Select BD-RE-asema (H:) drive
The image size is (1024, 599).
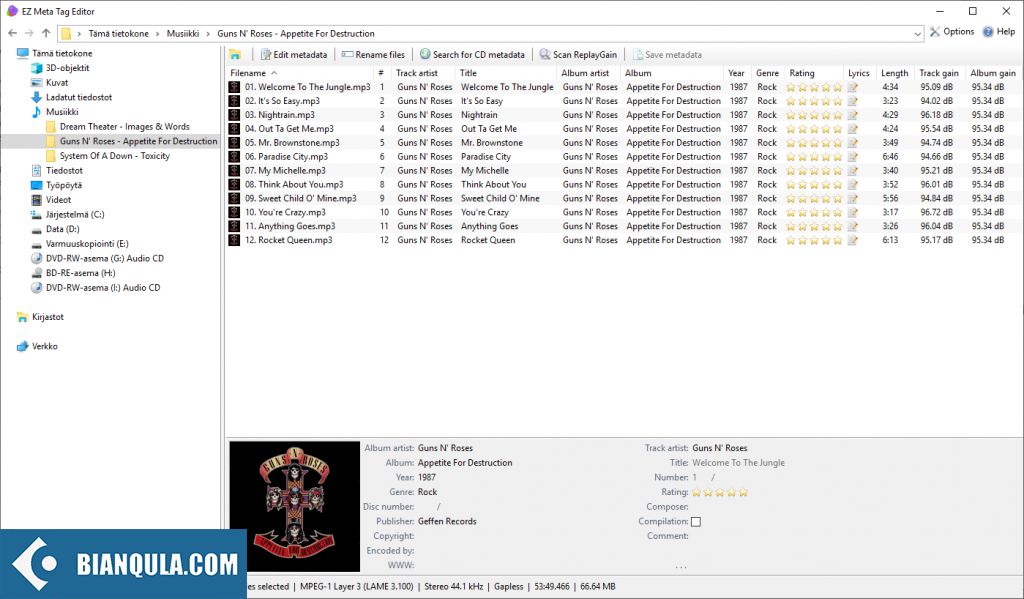80,273
